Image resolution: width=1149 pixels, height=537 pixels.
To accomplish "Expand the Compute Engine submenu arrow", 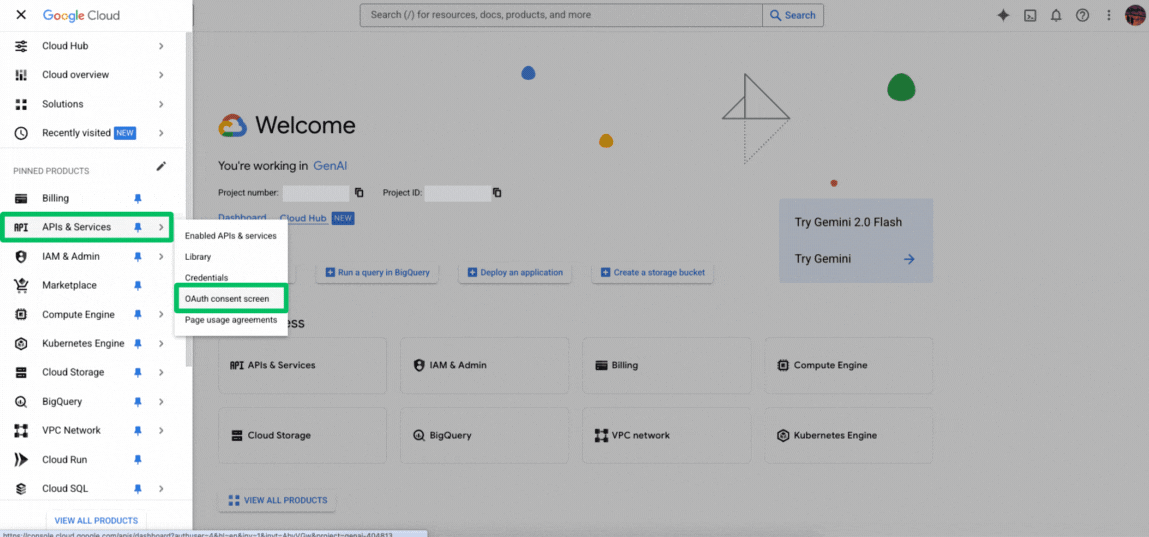I will [x=161, y=315].
